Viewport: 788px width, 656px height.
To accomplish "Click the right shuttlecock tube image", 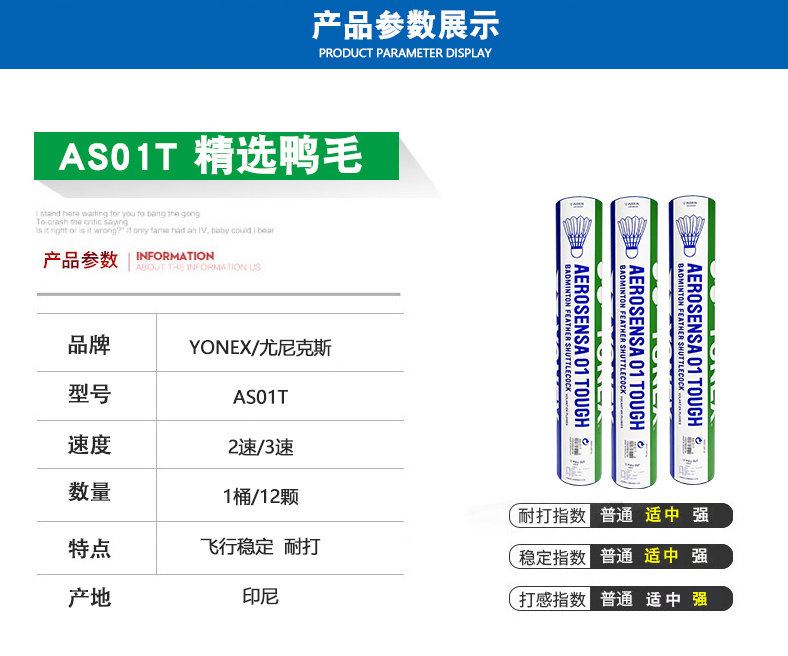I will [692, 340].
